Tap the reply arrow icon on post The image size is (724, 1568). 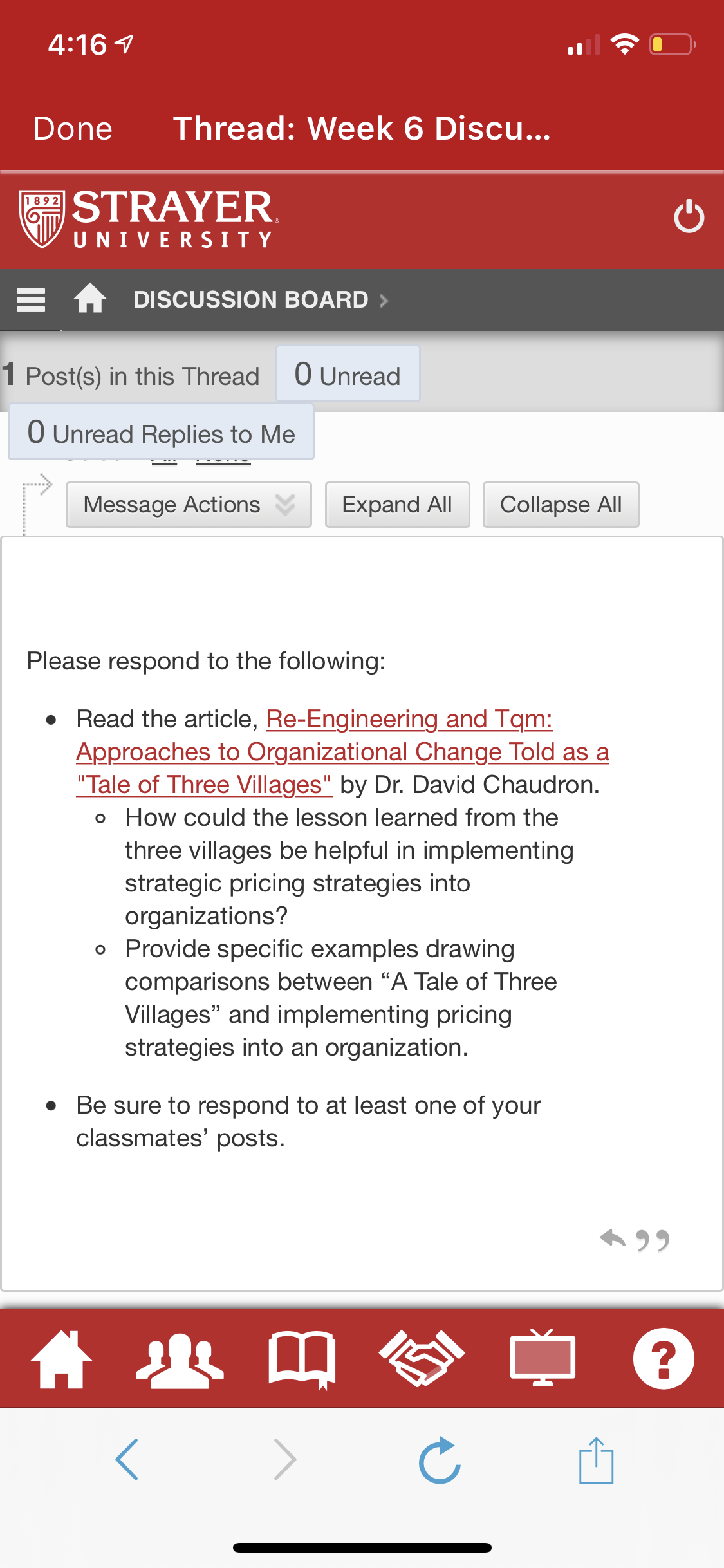[613, 1238]
